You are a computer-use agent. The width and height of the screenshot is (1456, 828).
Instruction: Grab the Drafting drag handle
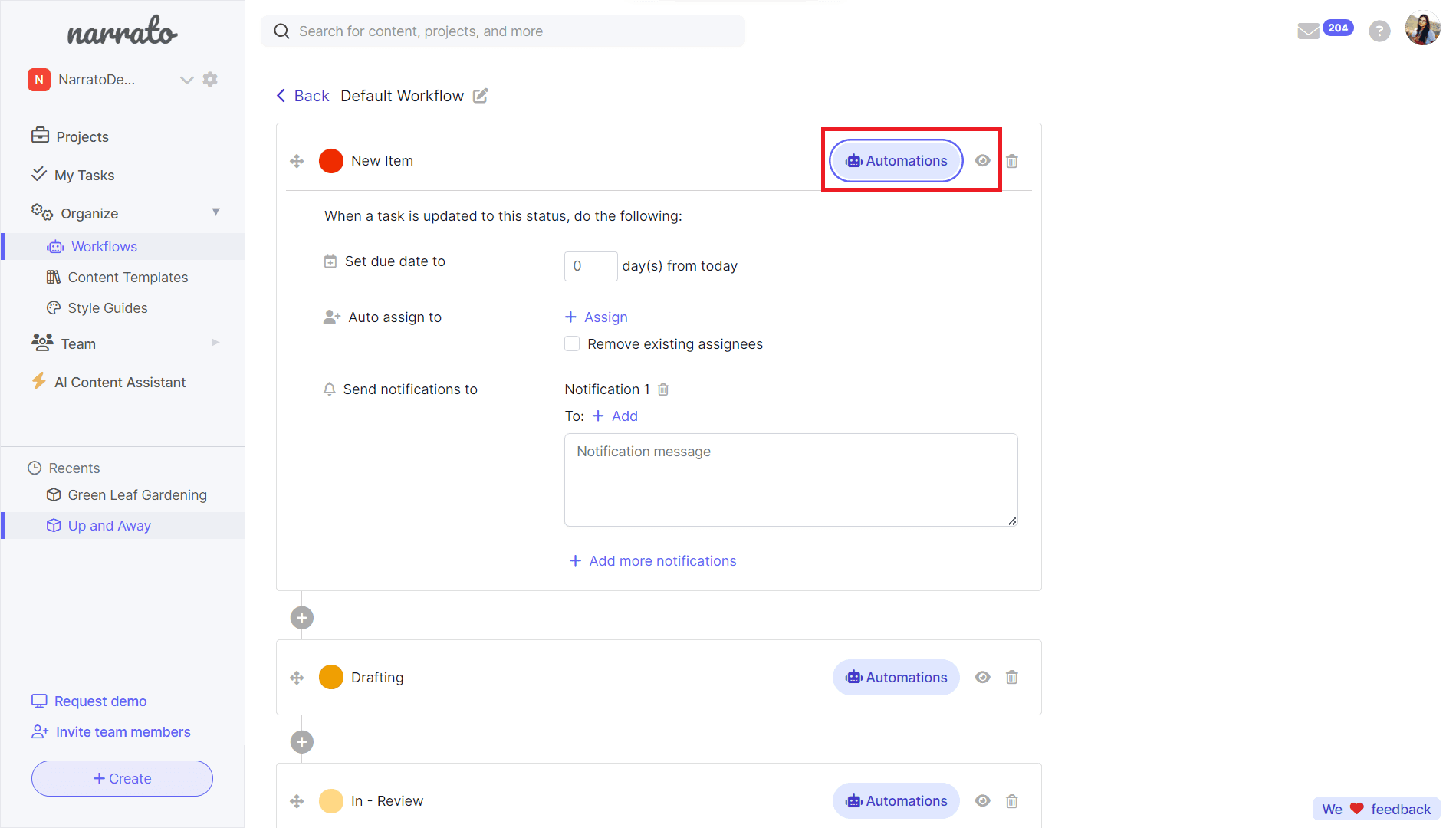tap(297, 678)
